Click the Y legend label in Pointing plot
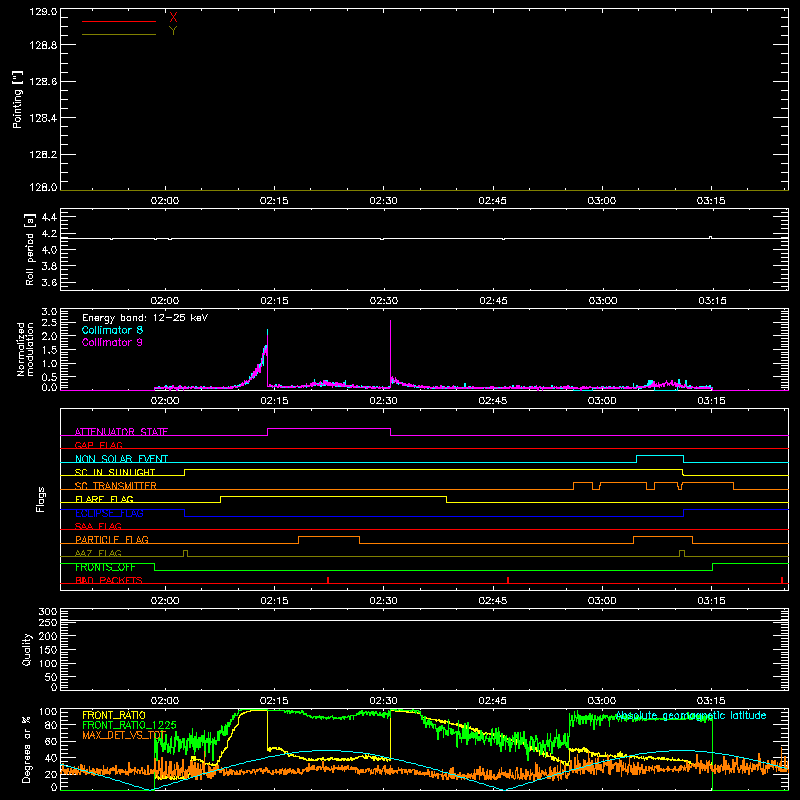Screen dimensions: 800x800 click(173, 31)
